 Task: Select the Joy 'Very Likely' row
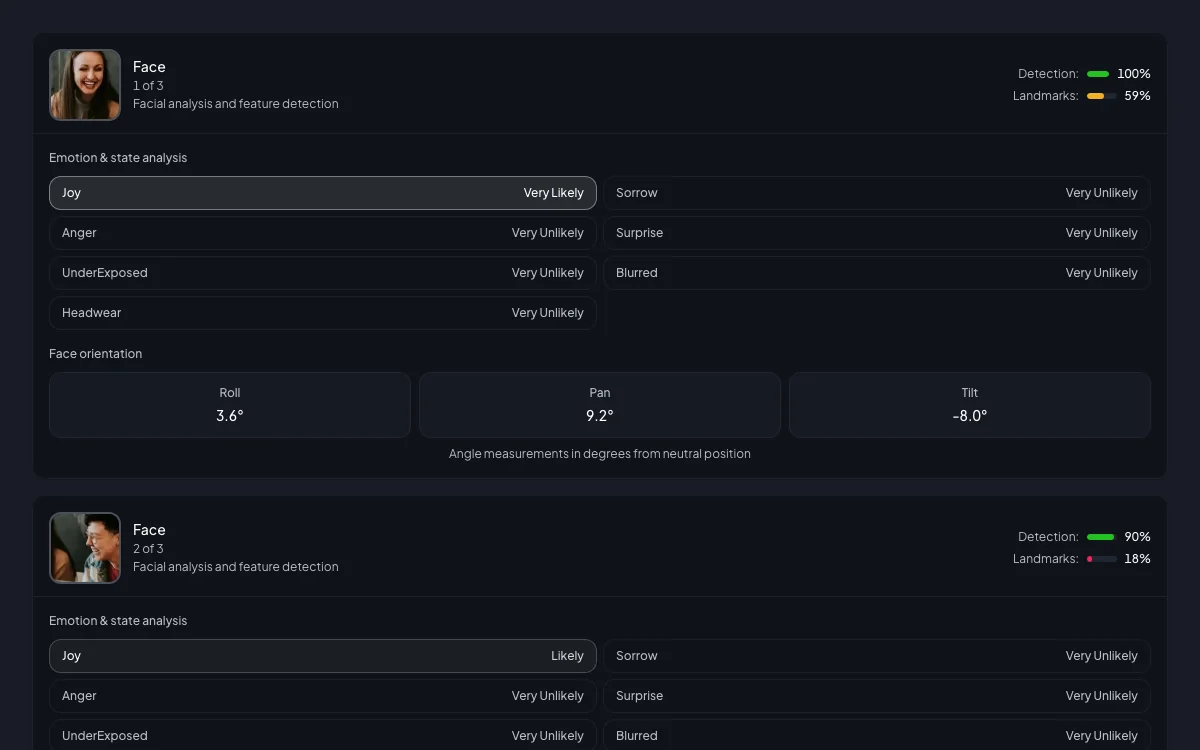tap(323, 193)
